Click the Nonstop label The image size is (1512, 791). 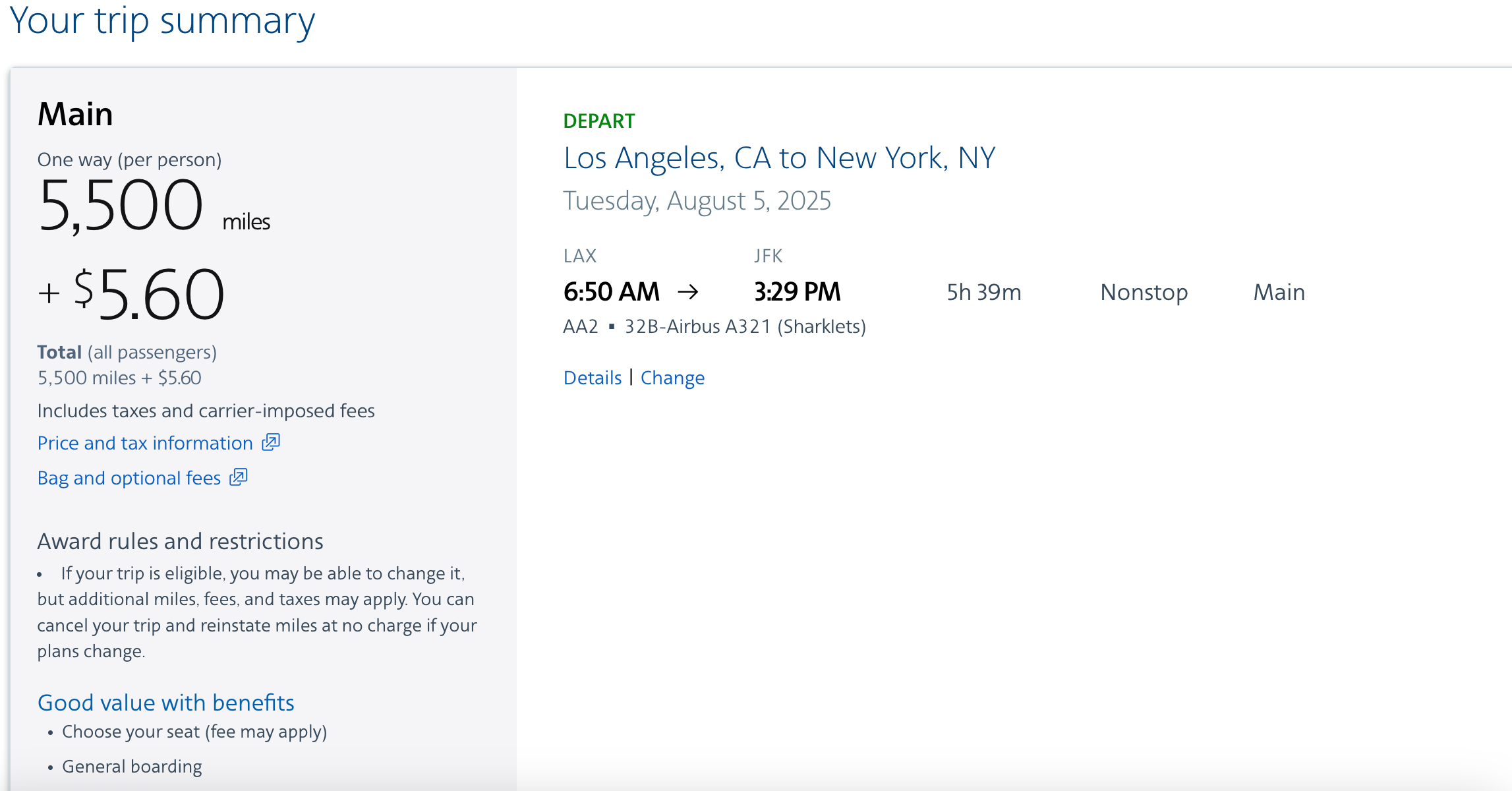[1144, 292]
